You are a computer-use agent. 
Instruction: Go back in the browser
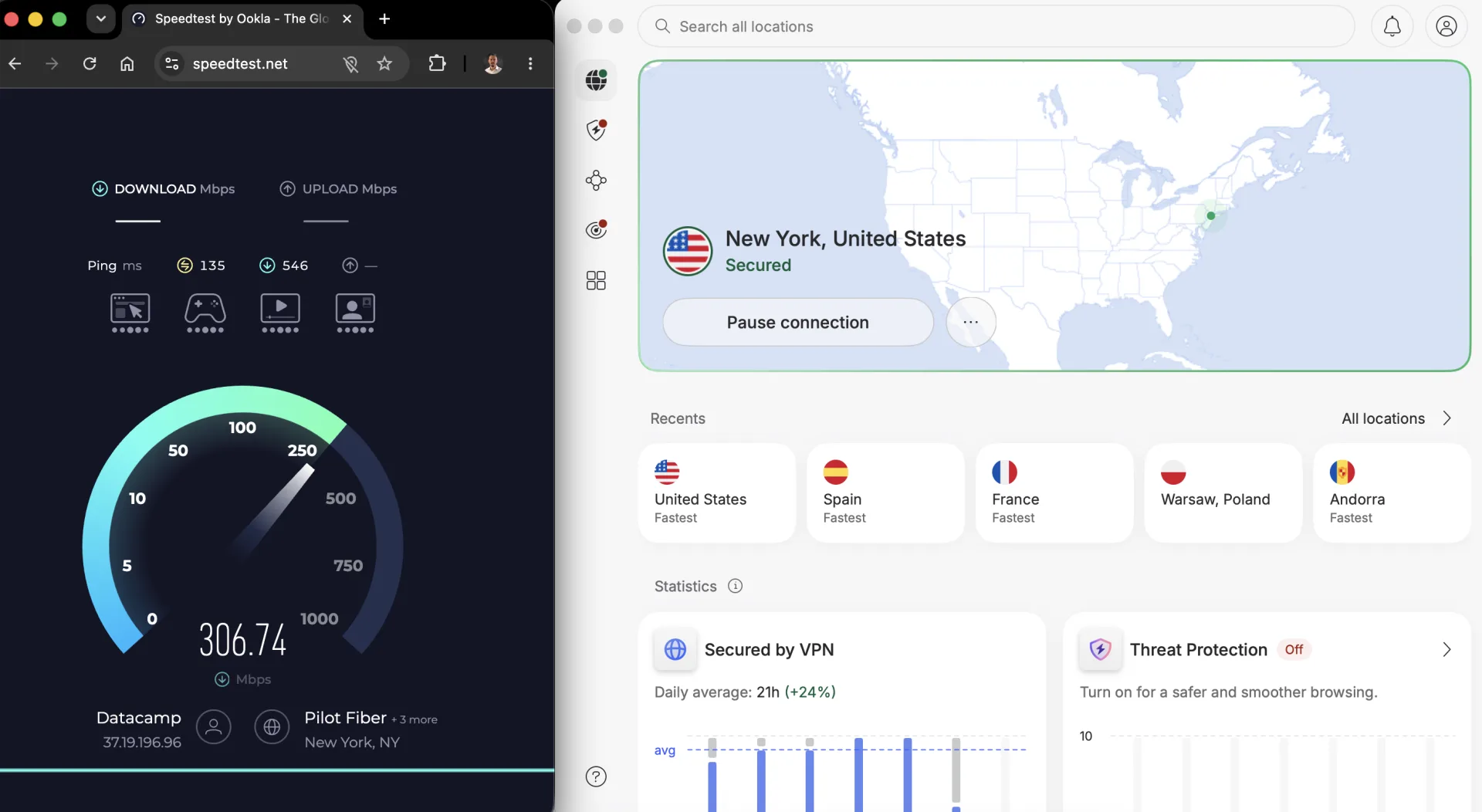15,63
